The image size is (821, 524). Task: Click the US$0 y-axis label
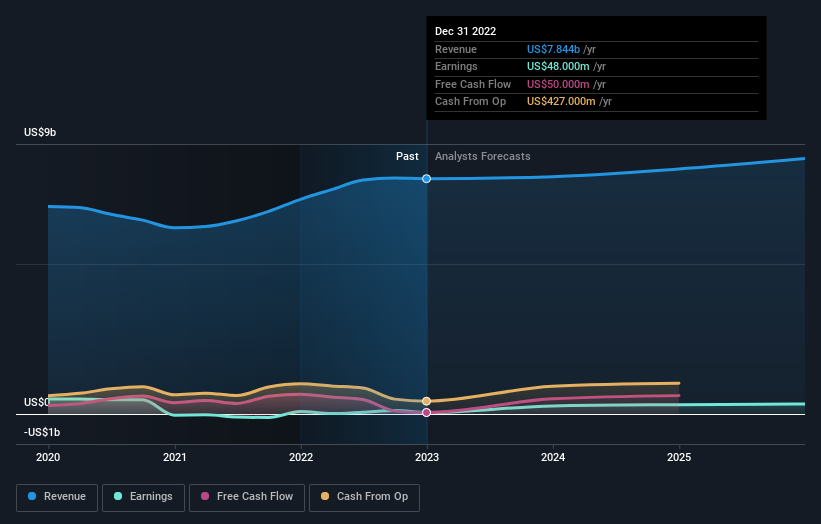tap(37, 403)
